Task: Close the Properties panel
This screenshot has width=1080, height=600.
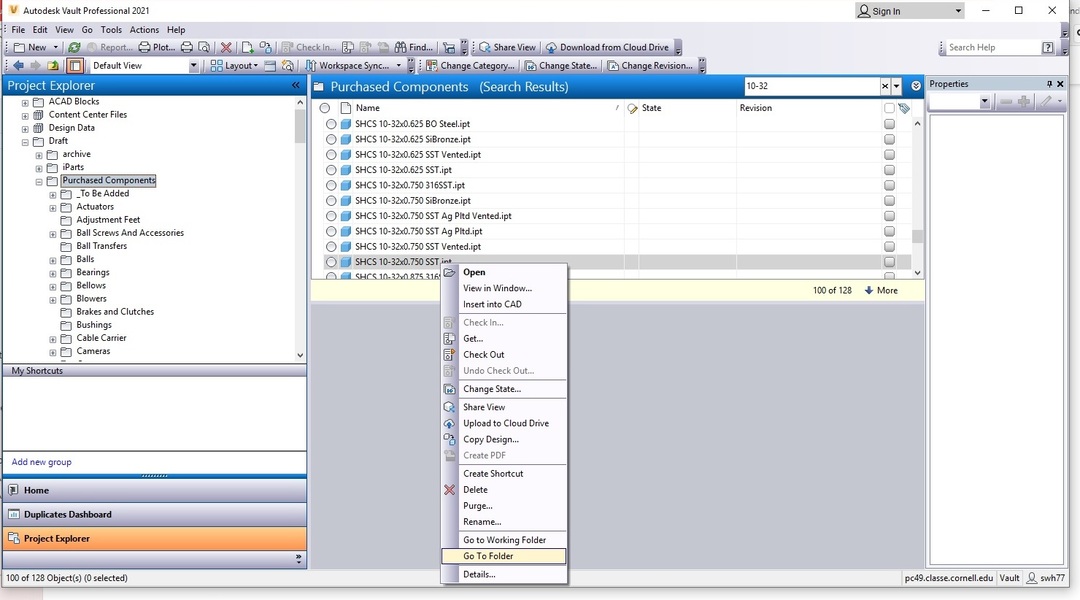Action: pos(1060,84)
